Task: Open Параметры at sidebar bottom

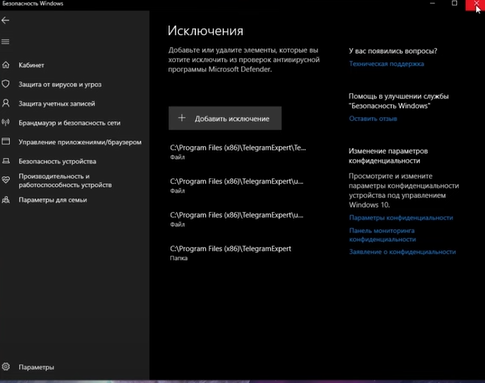Action: (36, 367)
